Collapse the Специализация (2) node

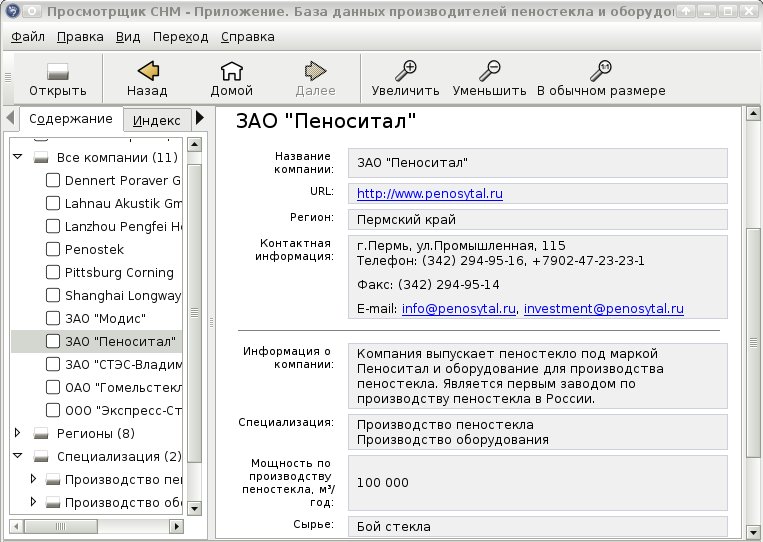[x=18, y=456]
